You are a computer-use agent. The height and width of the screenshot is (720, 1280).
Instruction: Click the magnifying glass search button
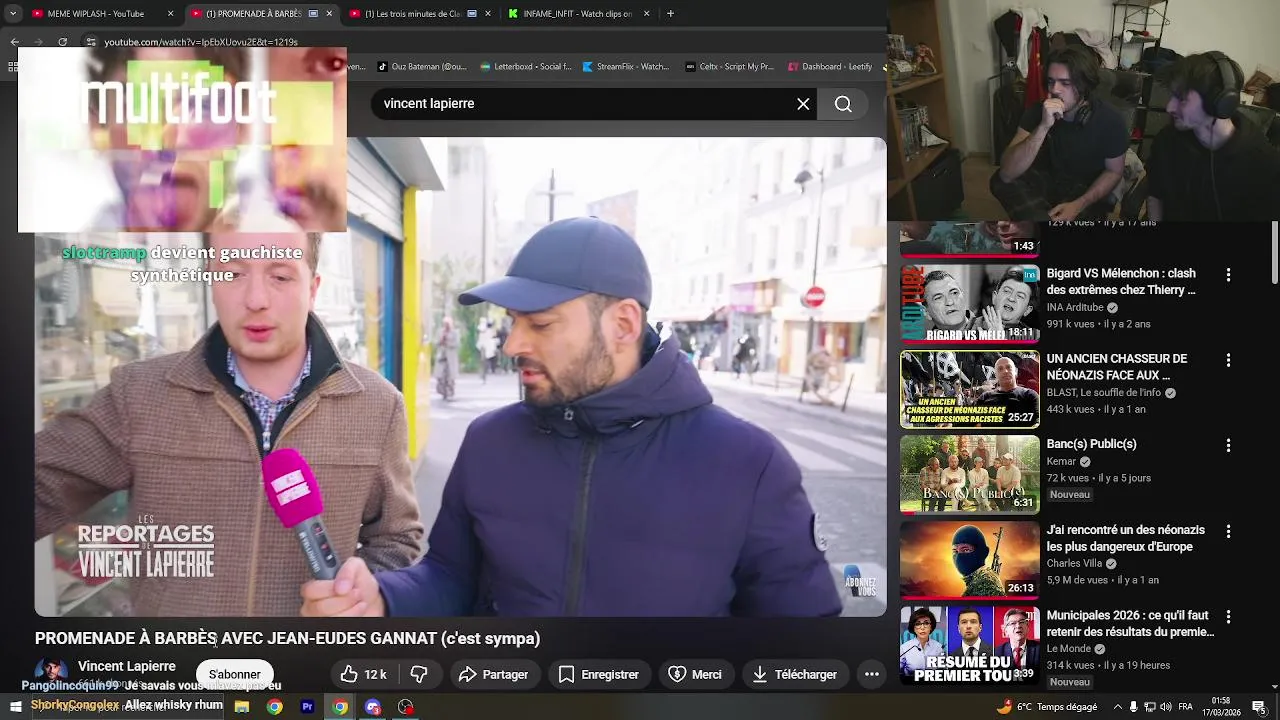[843, 104]
